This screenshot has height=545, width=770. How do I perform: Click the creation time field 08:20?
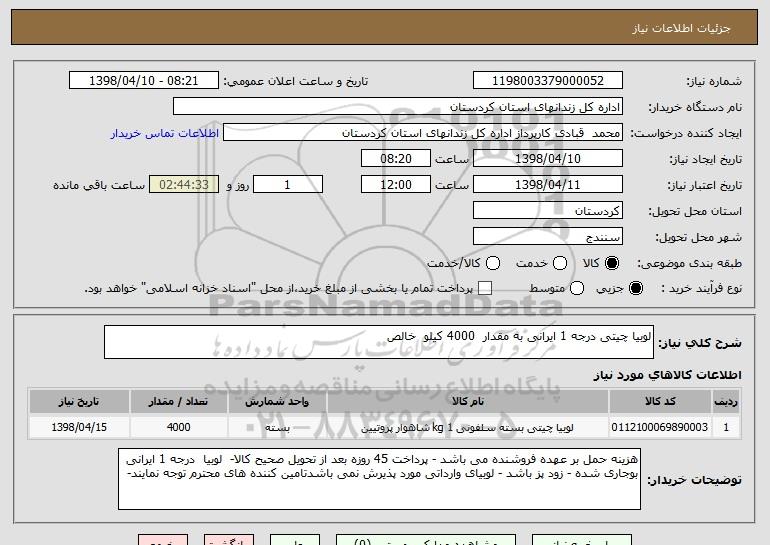[396, 159]
